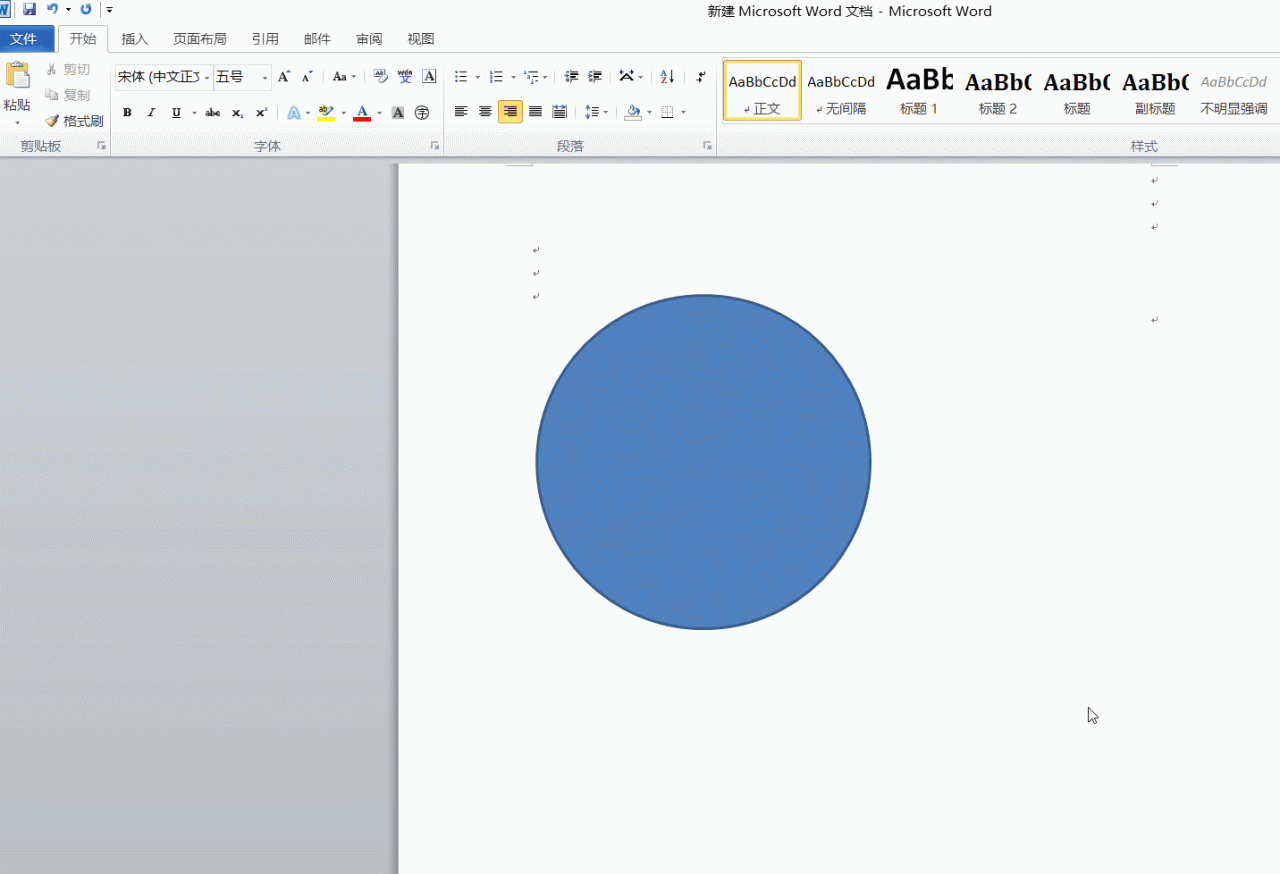Click the paragraph shading paint bucket
This screenshot has width=1280, height=874.
coord(633,112)
